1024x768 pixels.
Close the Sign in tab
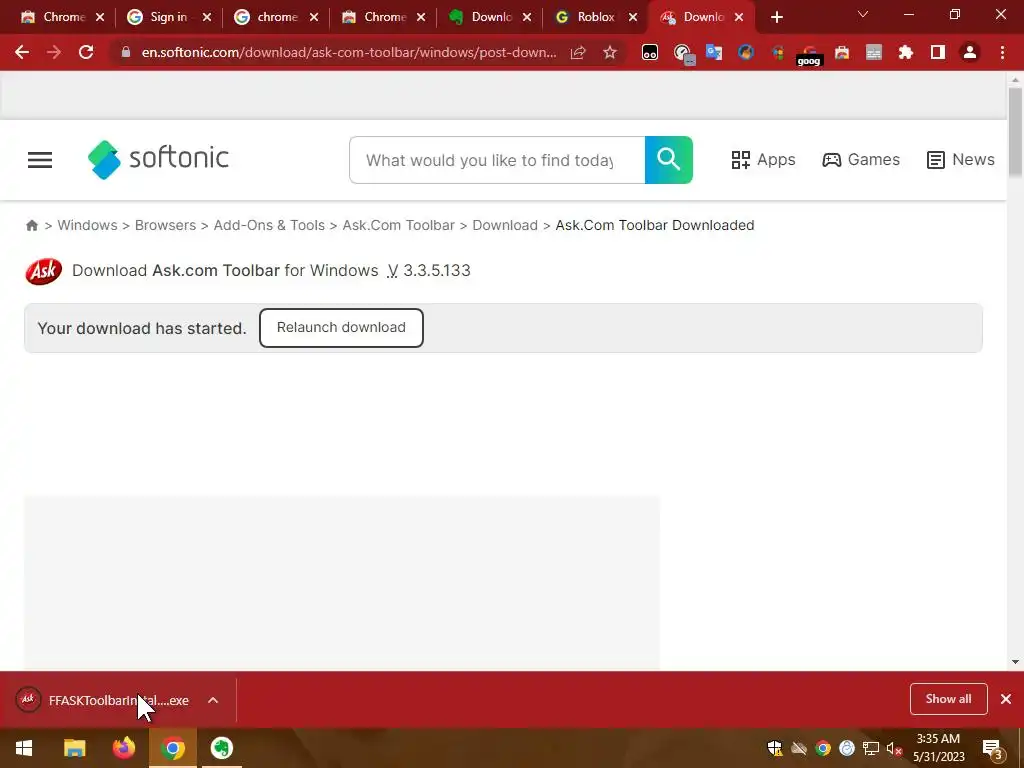(x=206, y=18)
